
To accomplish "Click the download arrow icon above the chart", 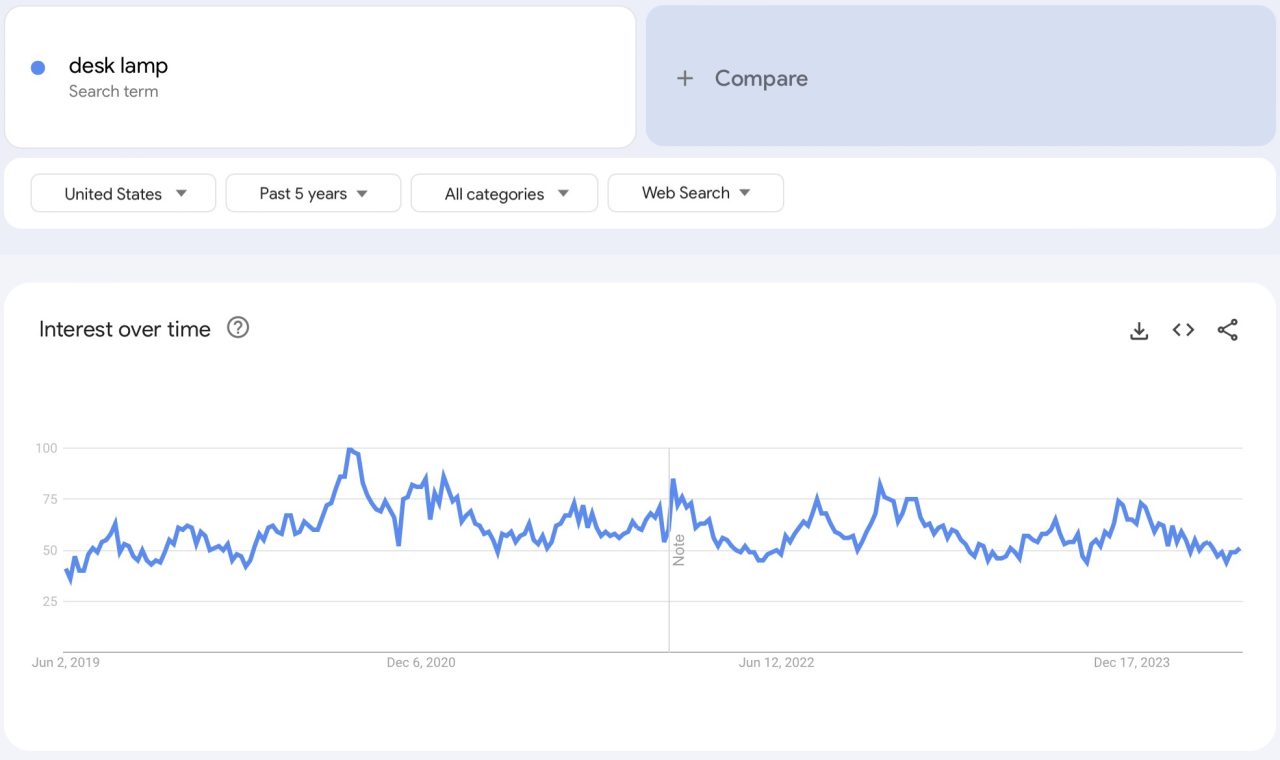I will [1139, 329].
